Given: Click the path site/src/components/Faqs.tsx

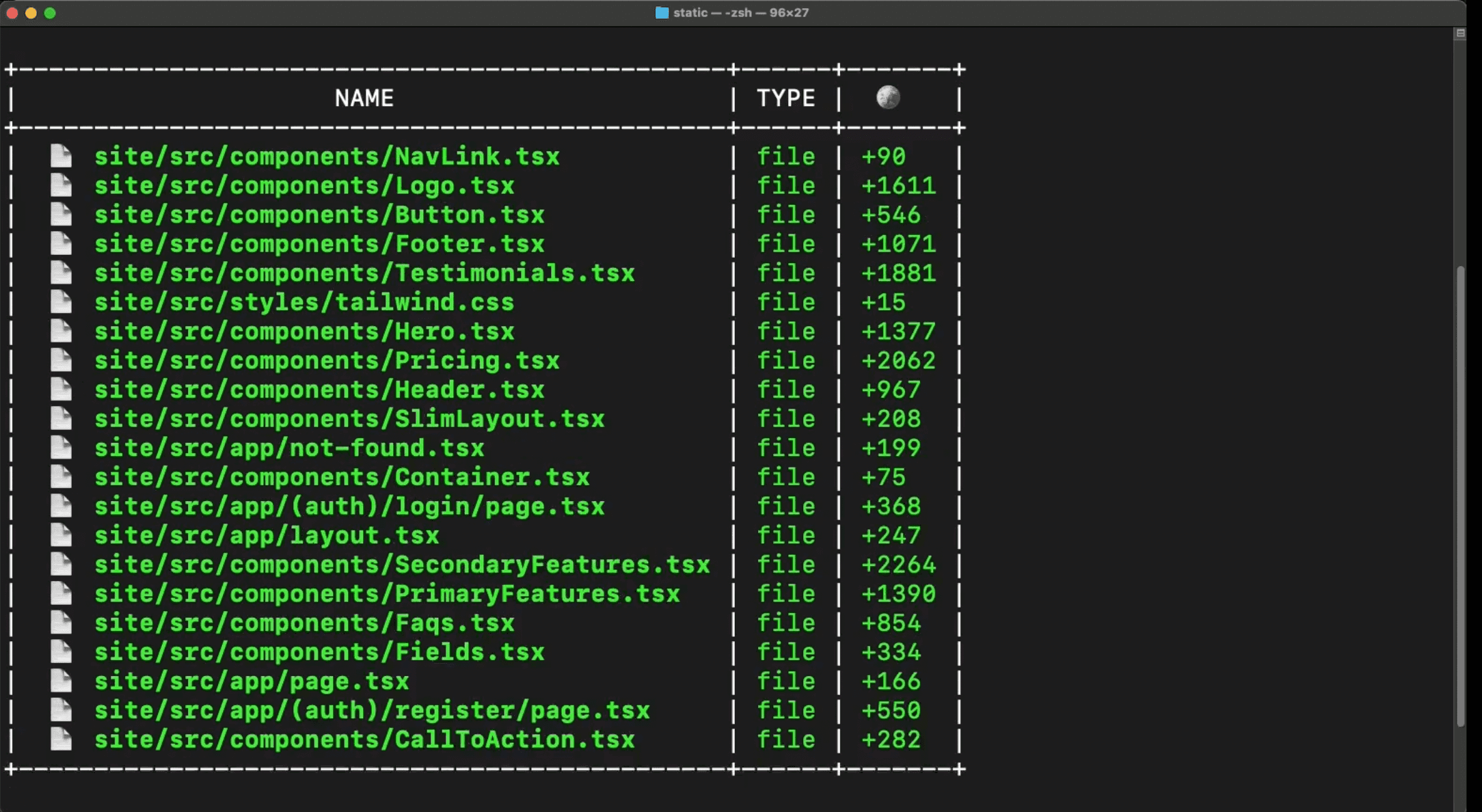Looking at the screenshot, I should 304,623.
